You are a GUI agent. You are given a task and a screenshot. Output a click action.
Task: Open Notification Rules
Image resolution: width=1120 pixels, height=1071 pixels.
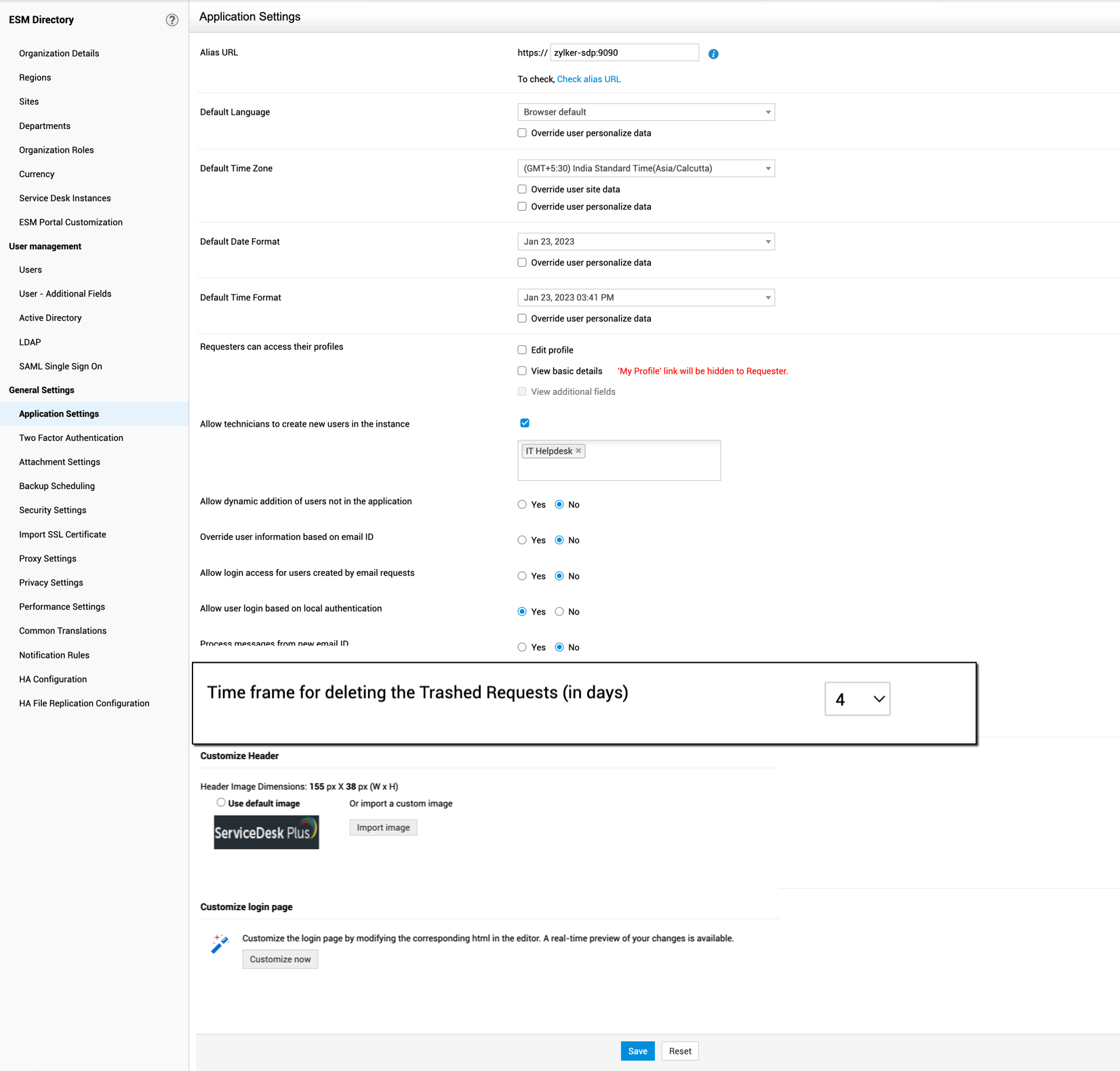(54, 655)
